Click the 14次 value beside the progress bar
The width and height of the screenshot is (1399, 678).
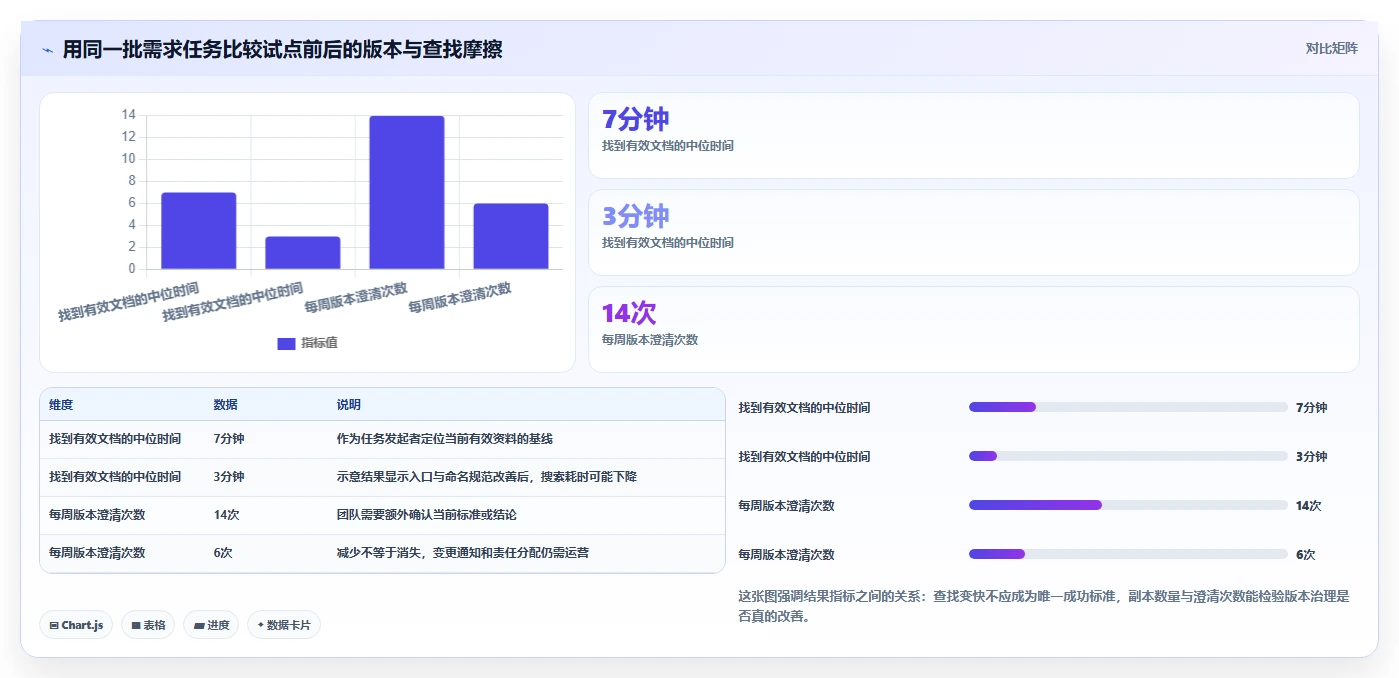1309,505
